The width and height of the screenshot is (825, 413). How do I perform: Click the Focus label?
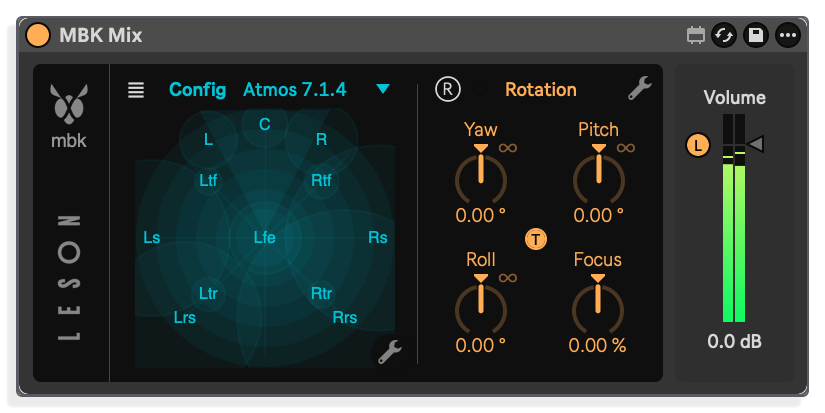pyautogui.click(x=597, y=259)
